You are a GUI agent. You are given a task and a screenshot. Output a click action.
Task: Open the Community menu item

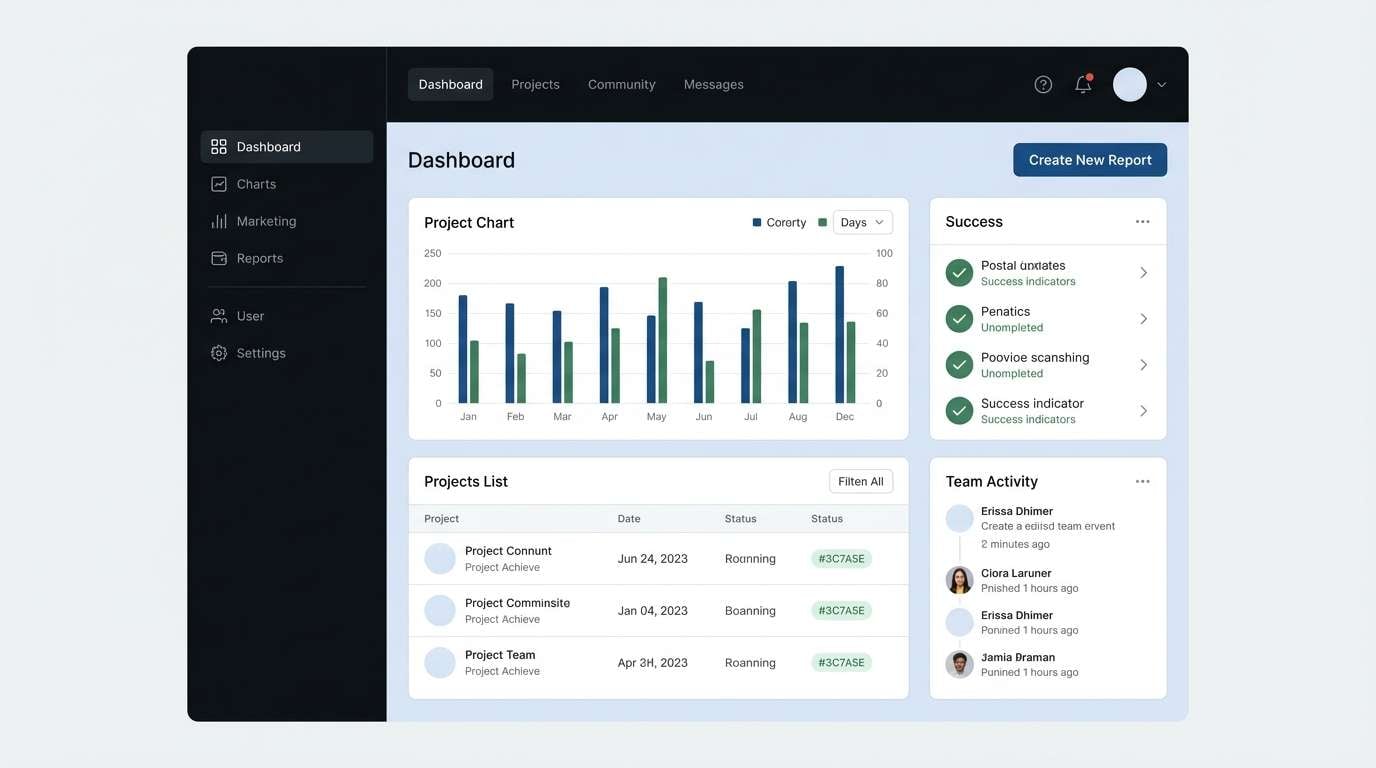tap(620, 82)
